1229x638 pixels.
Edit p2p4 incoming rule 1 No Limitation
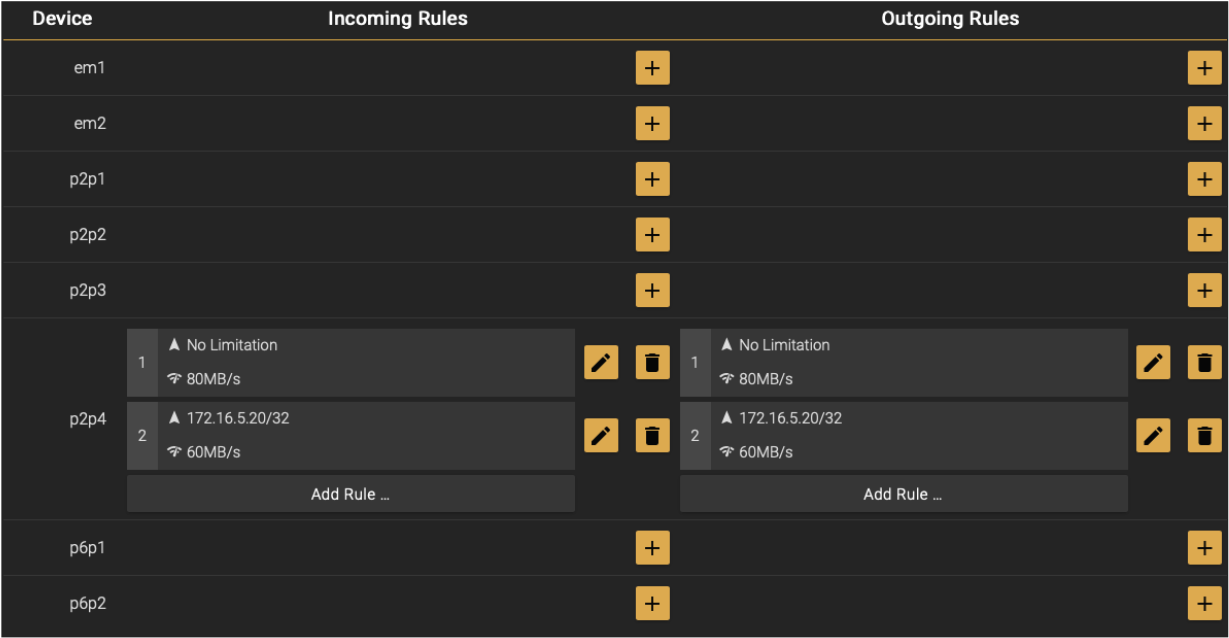(601, 362)
